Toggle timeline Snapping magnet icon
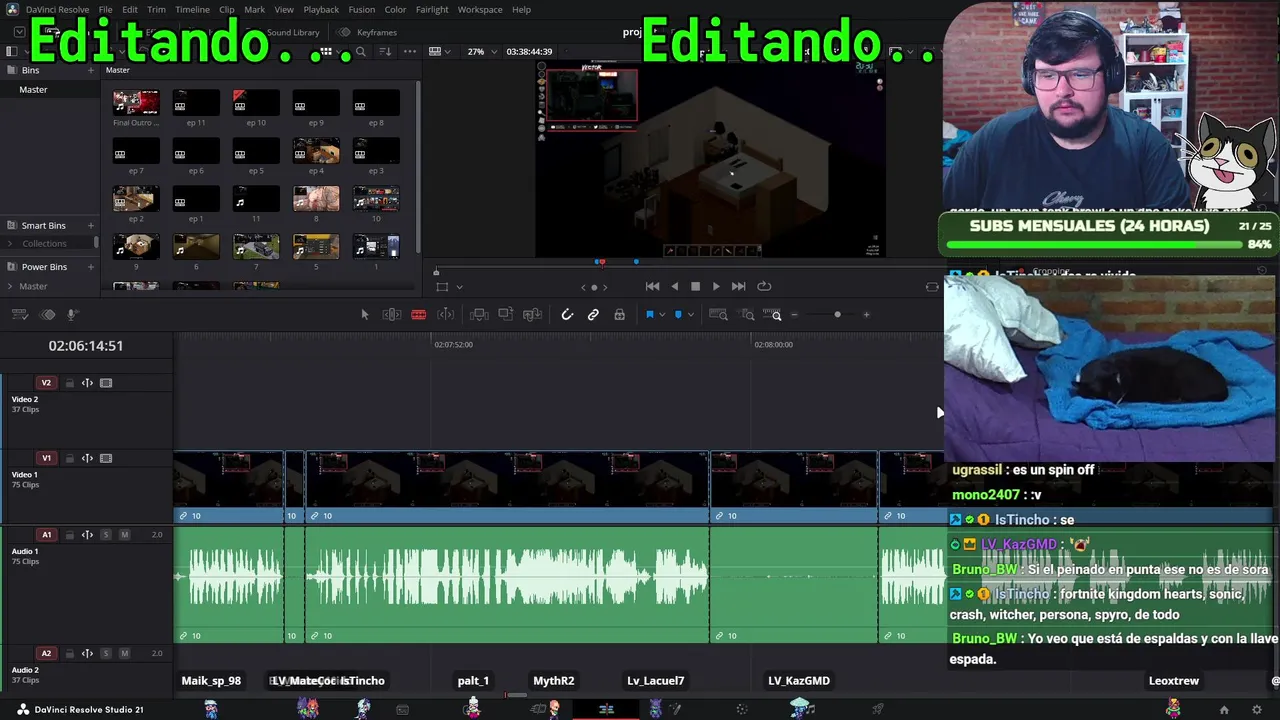This screenshot has width=1280, height=720. coord(567,315)
